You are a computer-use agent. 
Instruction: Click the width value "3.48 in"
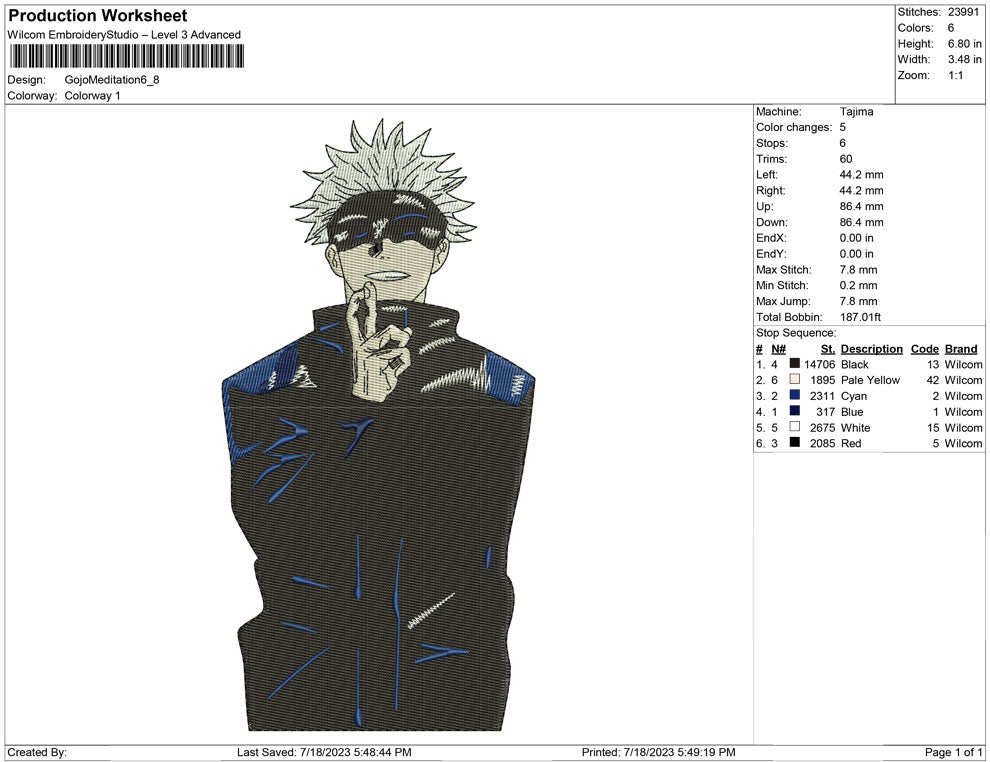tap(964, 59)
